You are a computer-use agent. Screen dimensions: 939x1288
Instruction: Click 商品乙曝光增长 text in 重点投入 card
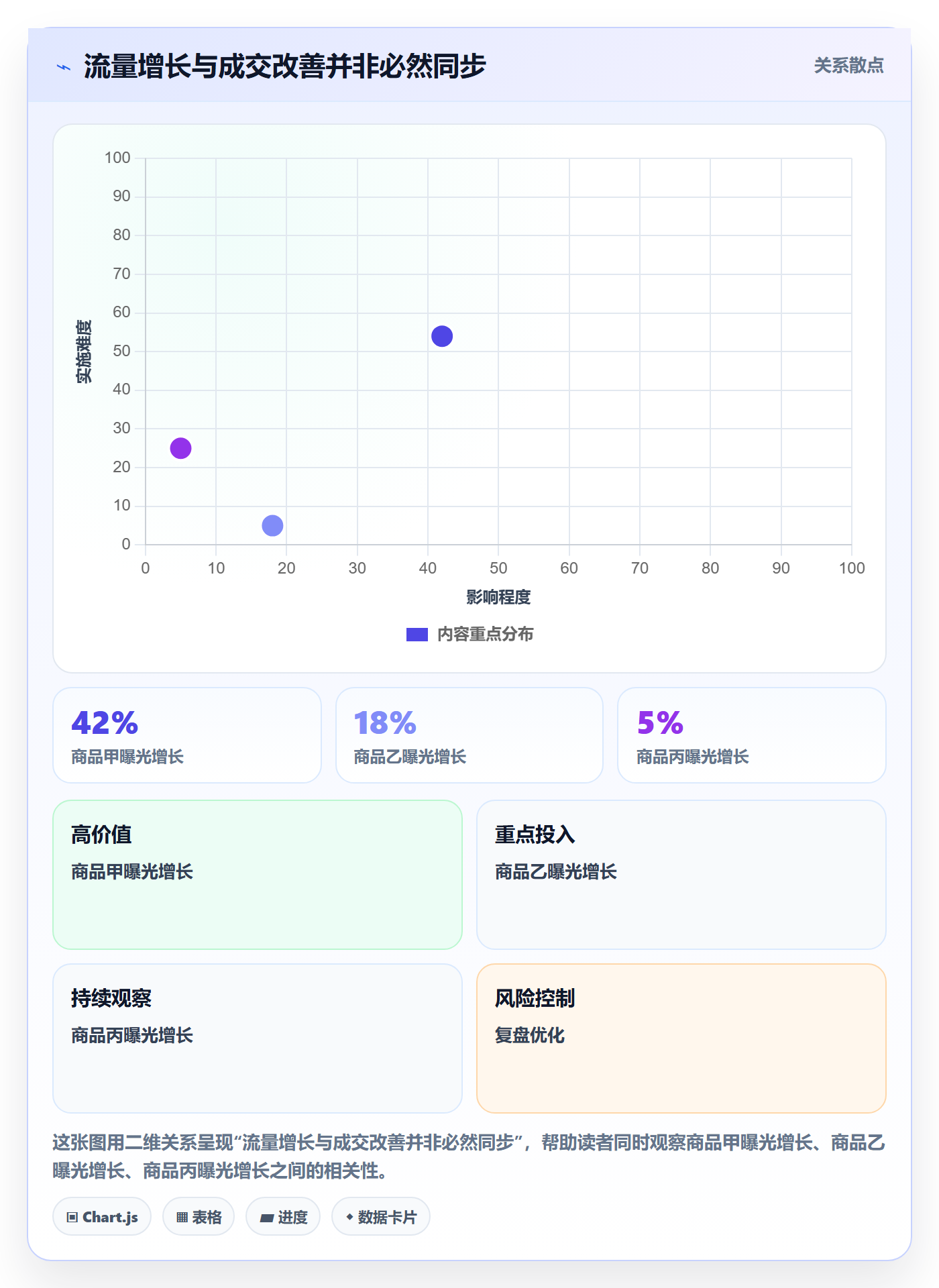[x=556, y=871]
